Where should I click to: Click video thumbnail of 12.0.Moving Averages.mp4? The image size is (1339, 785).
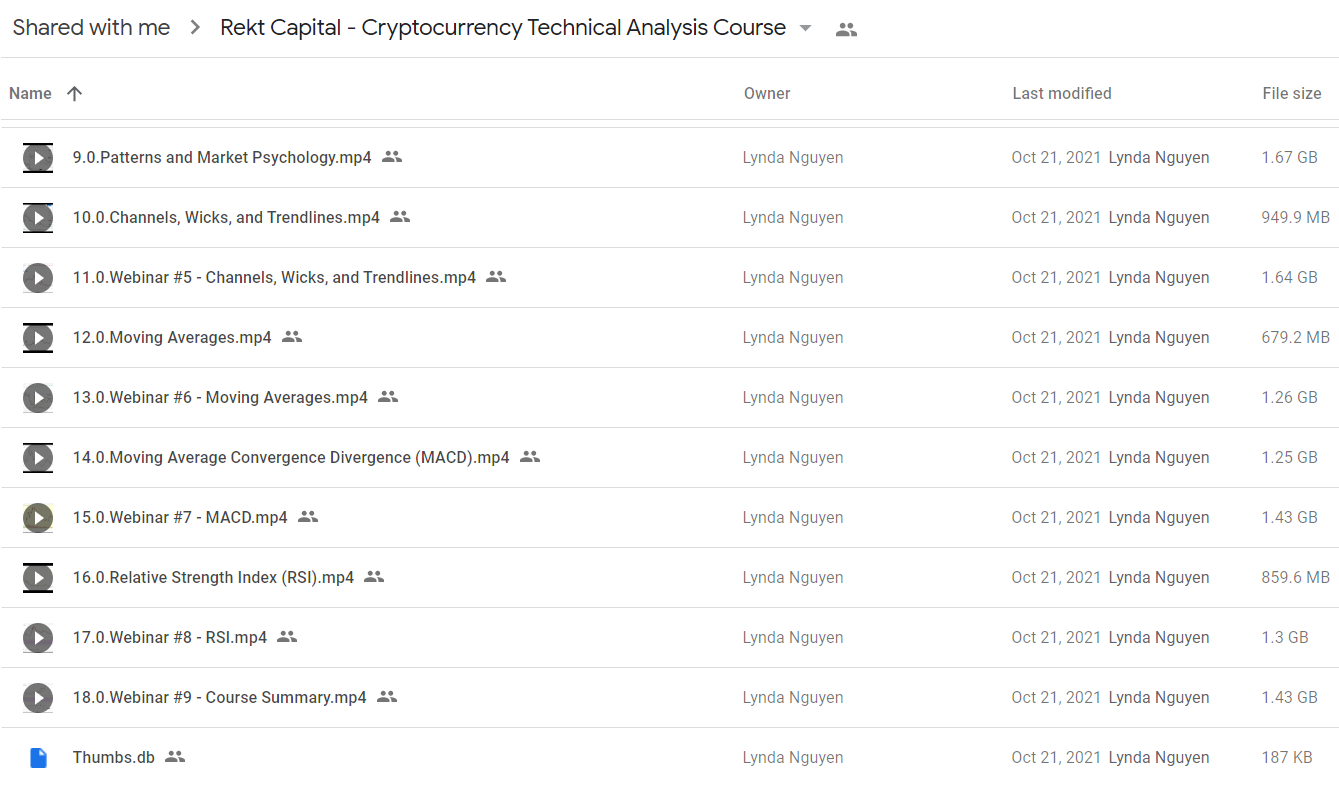[38, 337]
